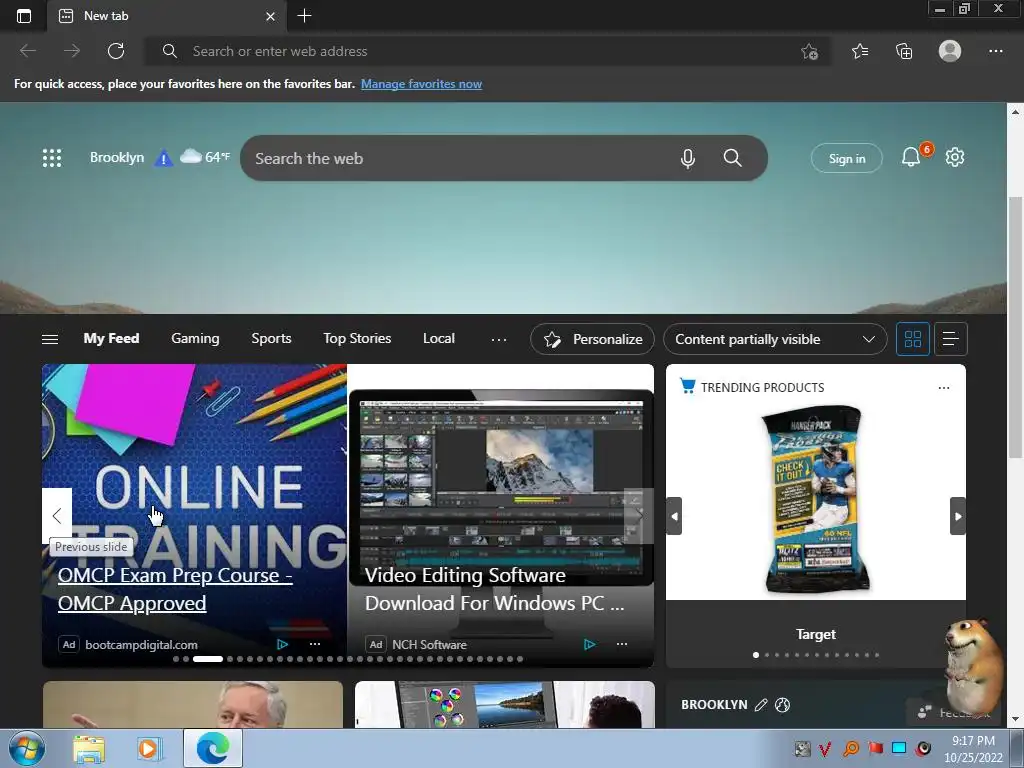This screenshot has height=768, width=1024.
Task: Open File Explorer from taskbar
Action: (89, 749)
